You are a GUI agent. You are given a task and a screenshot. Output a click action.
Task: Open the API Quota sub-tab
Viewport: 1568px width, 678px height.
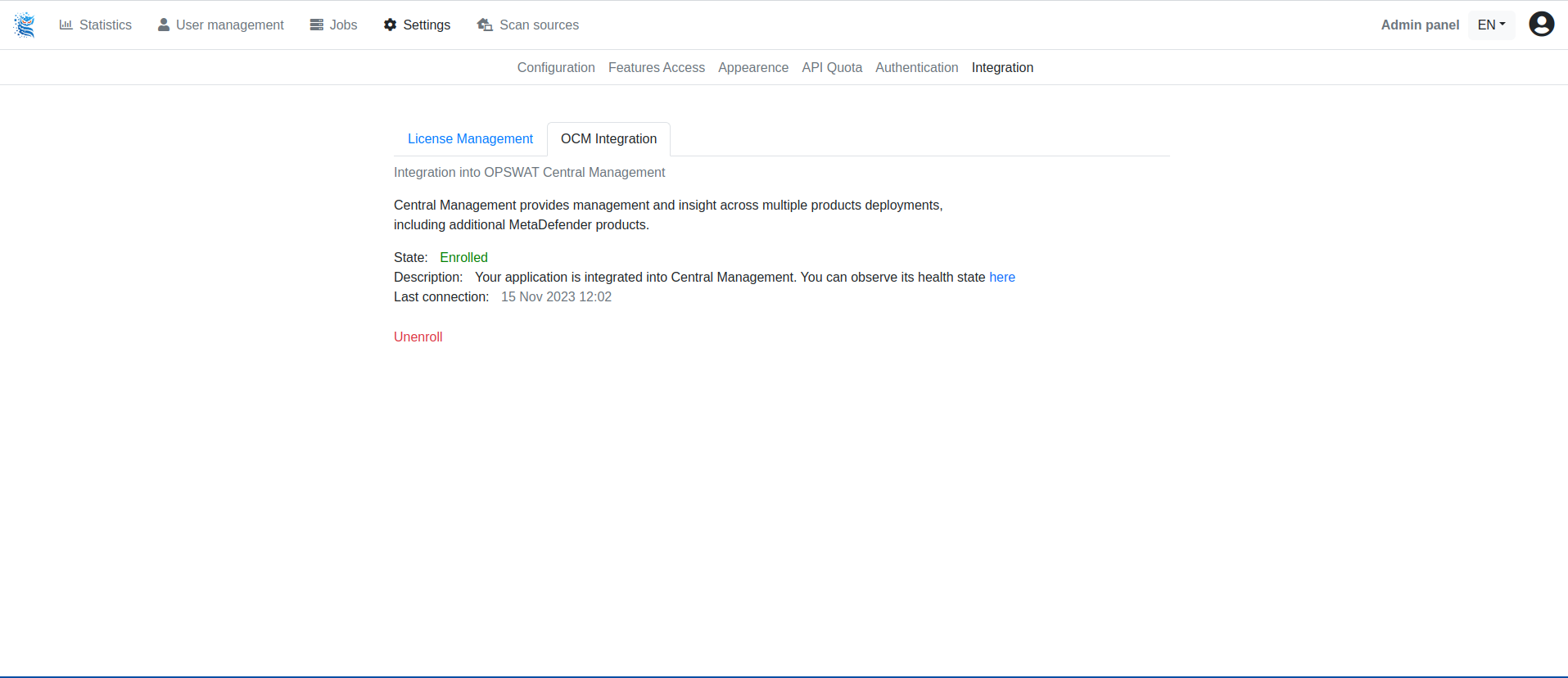[832, 67]
